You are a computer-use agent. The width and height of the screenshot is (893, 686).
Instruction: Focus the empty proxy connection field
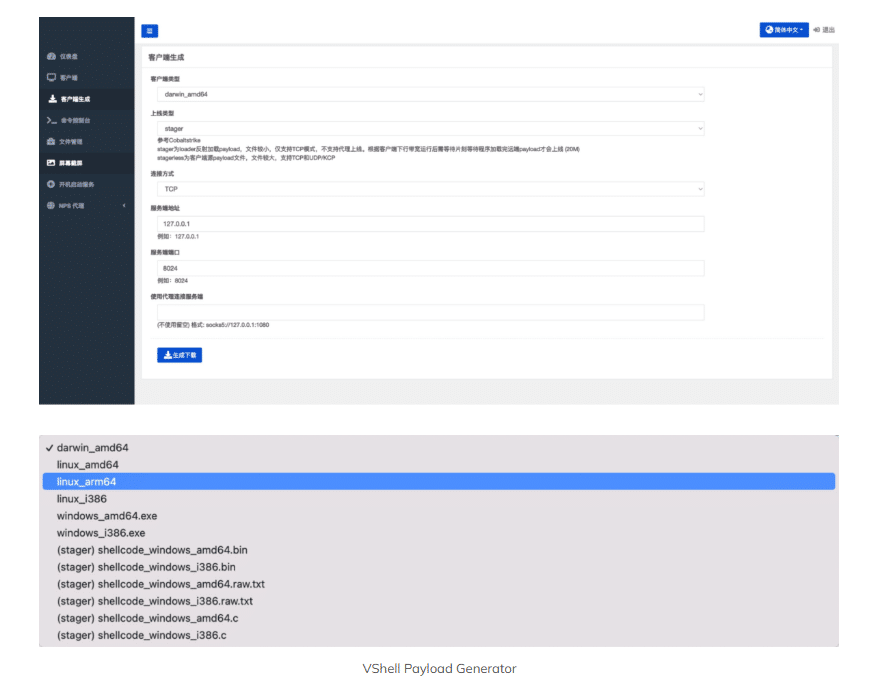(x=431, y=312)
